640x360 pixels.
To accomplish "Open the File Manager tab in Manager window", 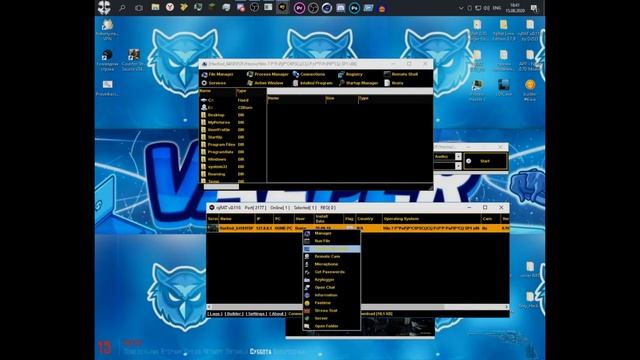I will [217, 74].
